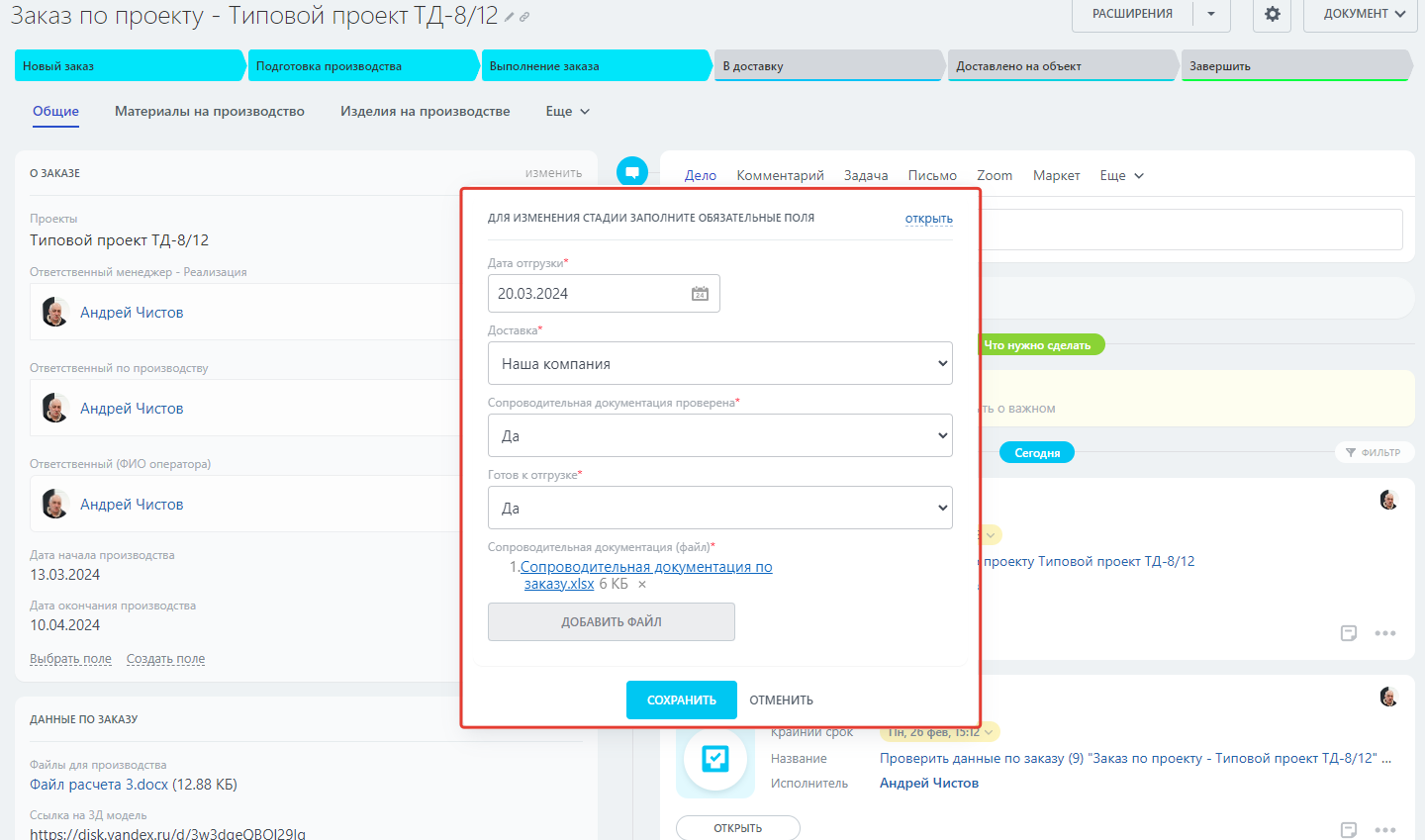Click the открыть link in the required-fields popup
Viewport: 1425px width, 840px height.
(x=929, y=219)
